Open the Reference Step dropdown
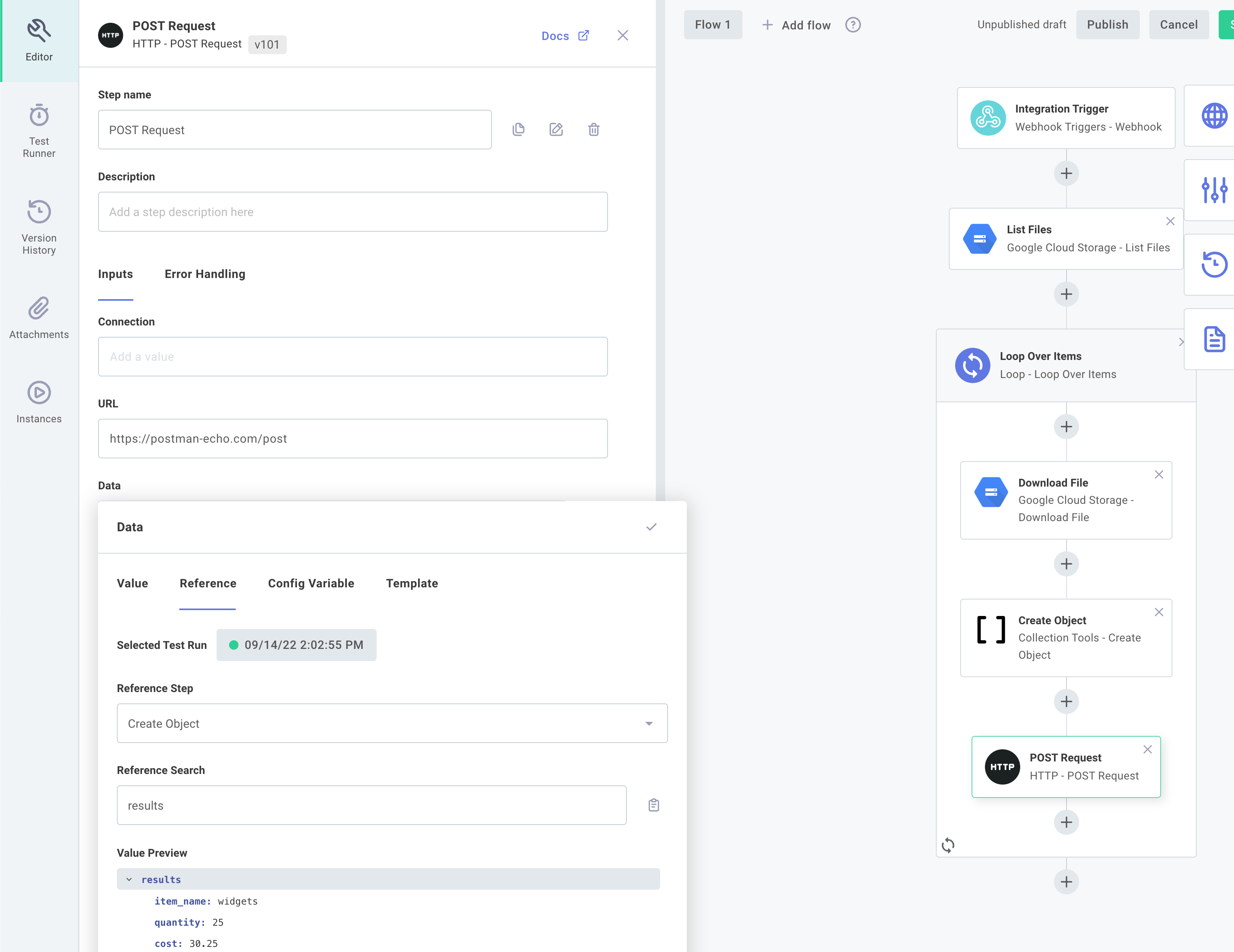This screenshot has height=952, width=1234. (391, 723)
